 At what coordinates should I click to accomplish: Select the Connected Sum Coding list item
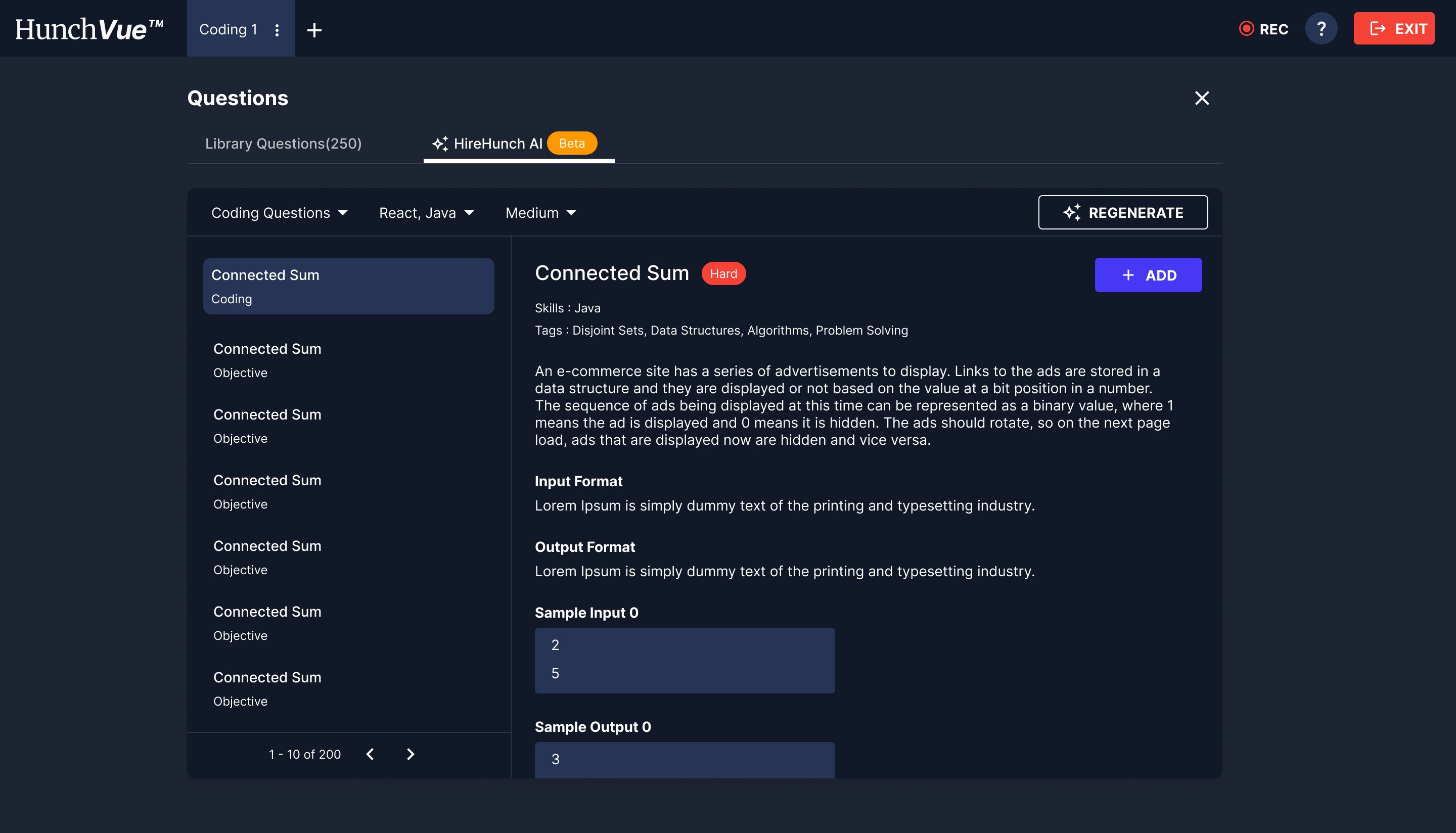(x=348, y=286)
